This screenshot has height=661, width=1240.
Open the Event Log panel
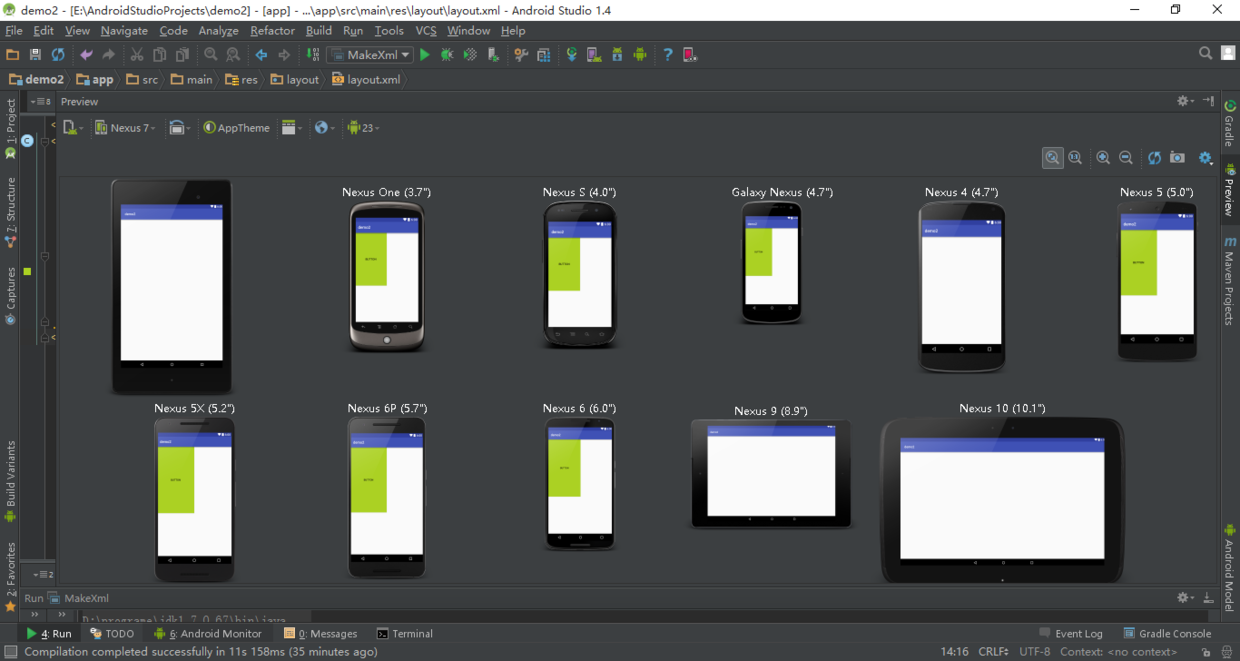pos(1071,634)
